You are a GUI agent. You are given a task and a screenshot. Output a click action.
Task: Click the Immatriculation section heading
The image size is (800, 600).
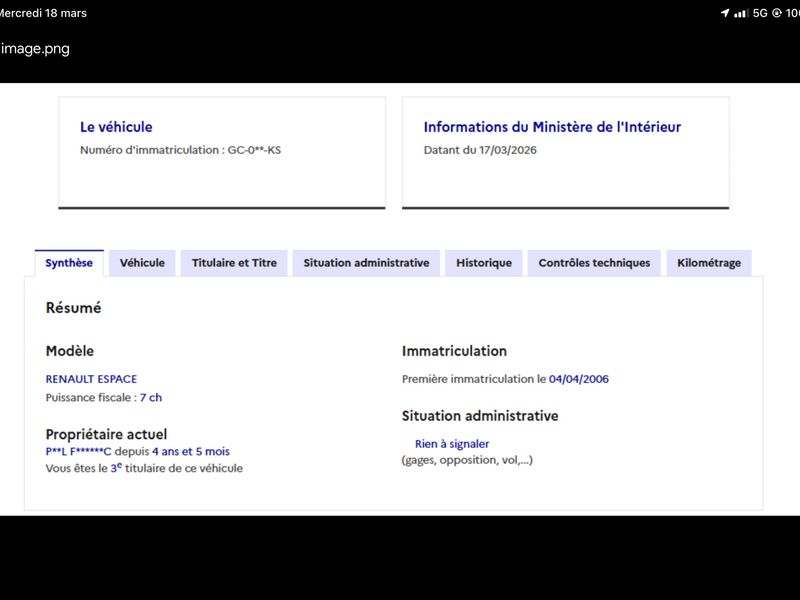pyautogui.click(x=454, y=351)
